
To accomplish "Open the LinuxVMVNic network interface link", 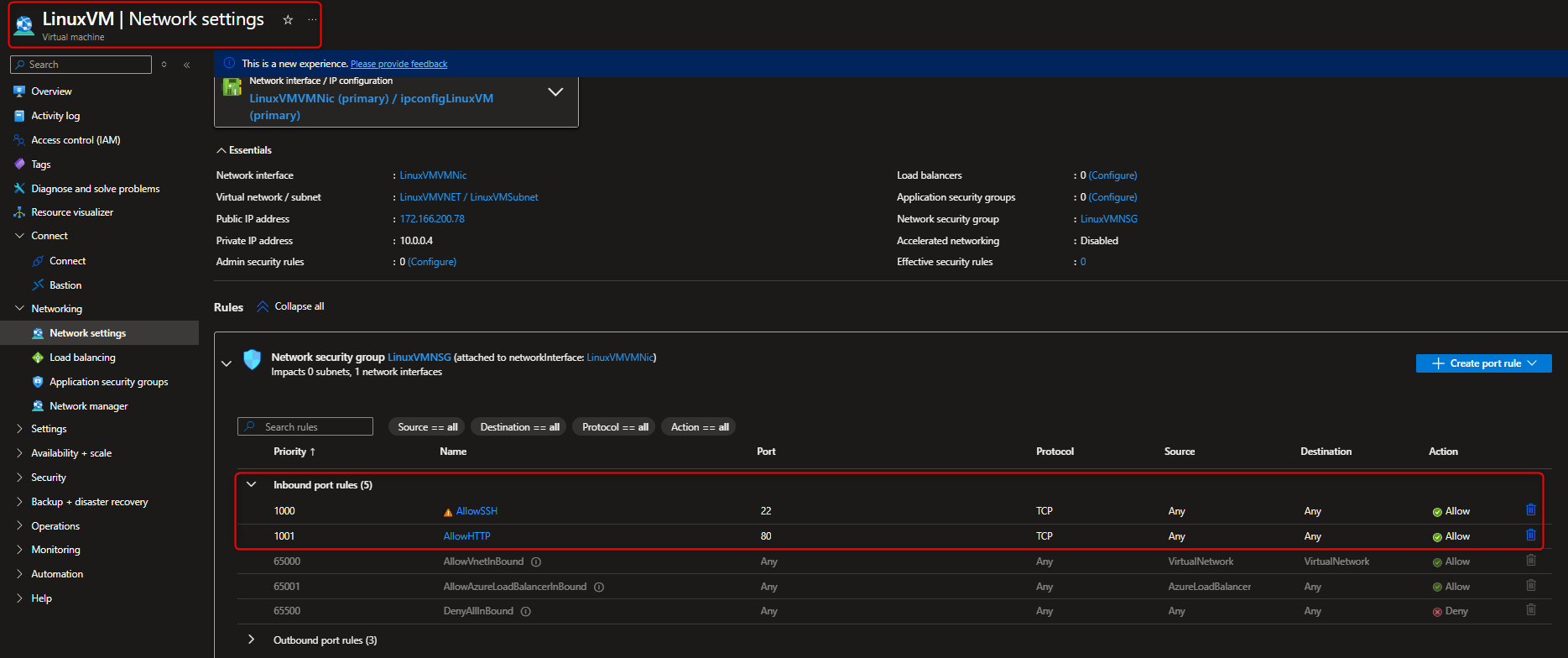I will click(433, 175).
